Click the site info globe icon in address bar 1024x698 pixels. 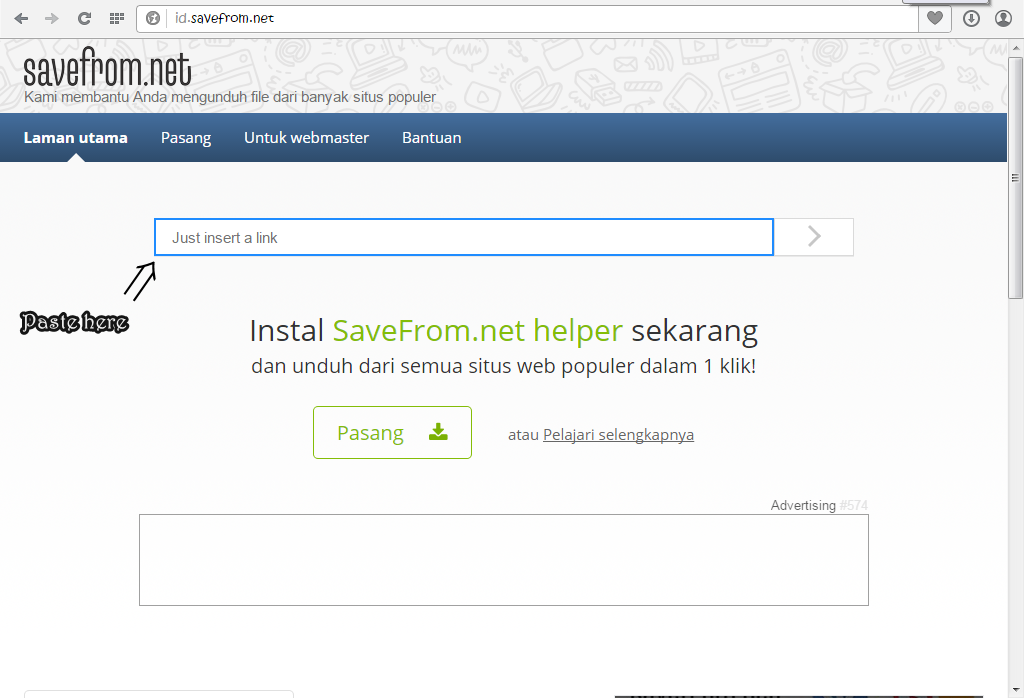coord(153,18)
